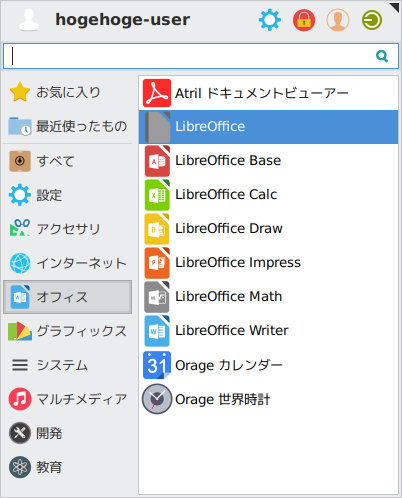
Task: Show 最近使ったもの items
Action: [68, 126]
